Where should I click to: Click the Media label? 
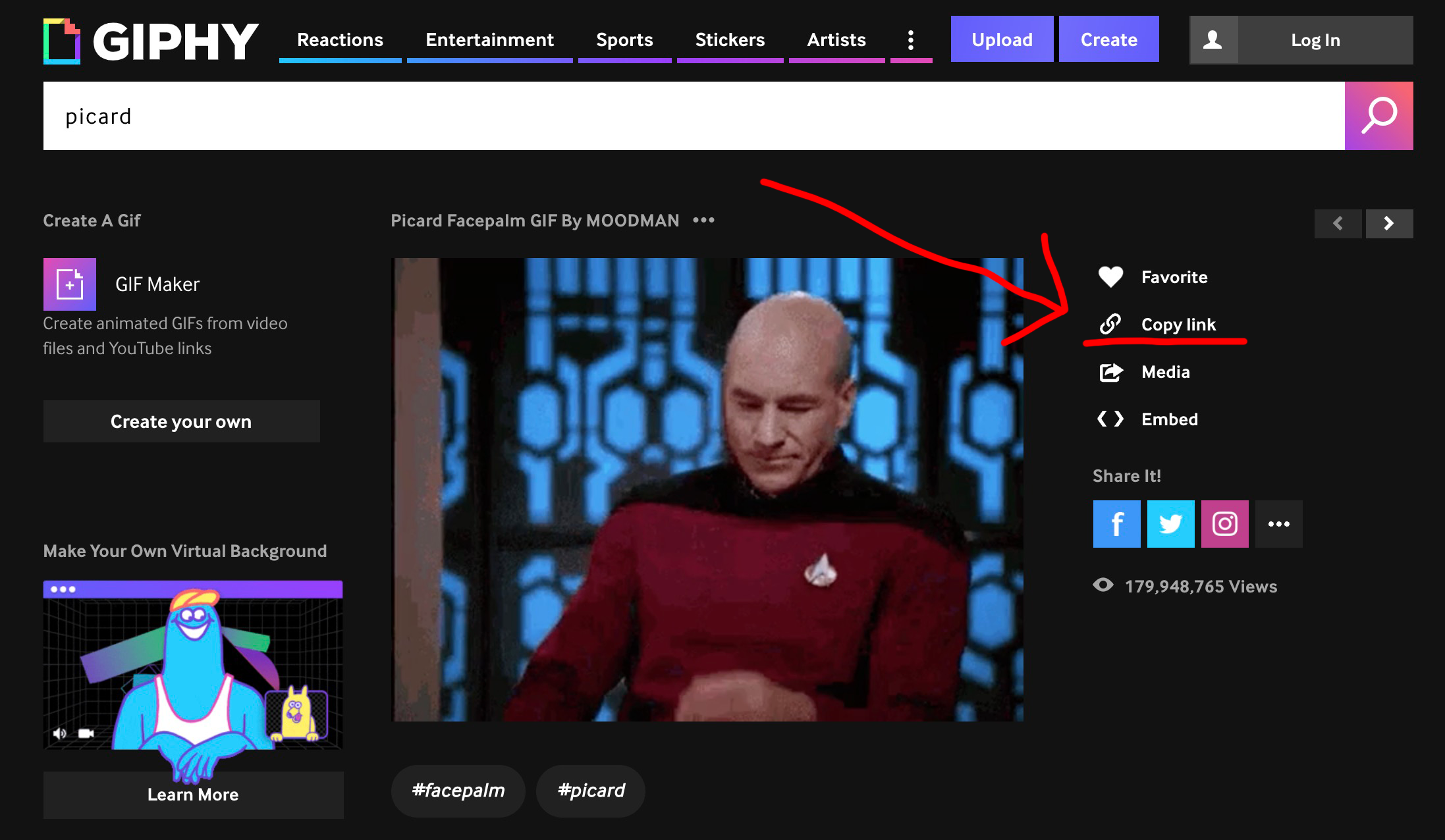click(x=1166, y=372)
